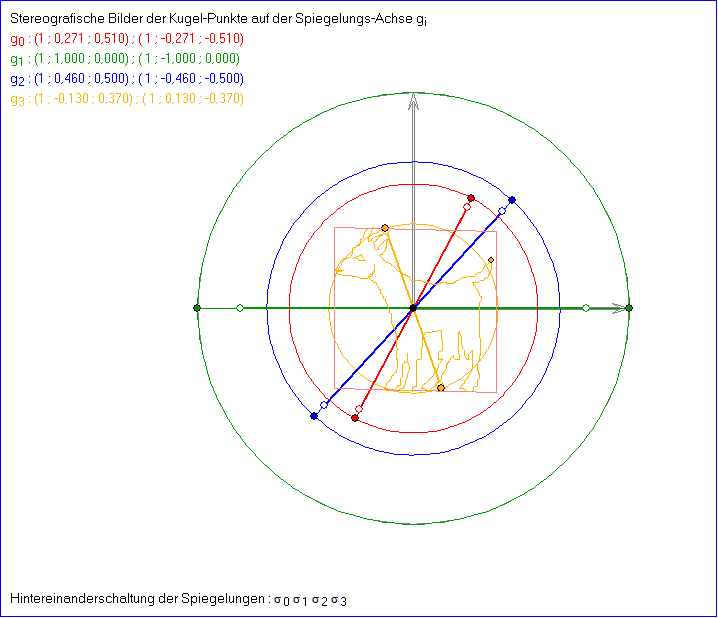Click the vertical axis arrowhead at the top
718x618 pixels.
pos(413,102)
